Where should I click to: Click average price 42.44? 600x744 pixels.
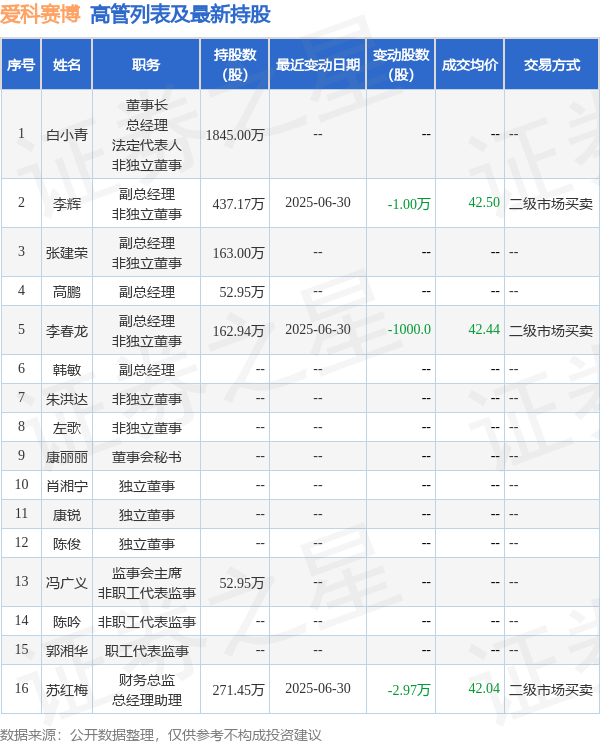click(484, 329)
